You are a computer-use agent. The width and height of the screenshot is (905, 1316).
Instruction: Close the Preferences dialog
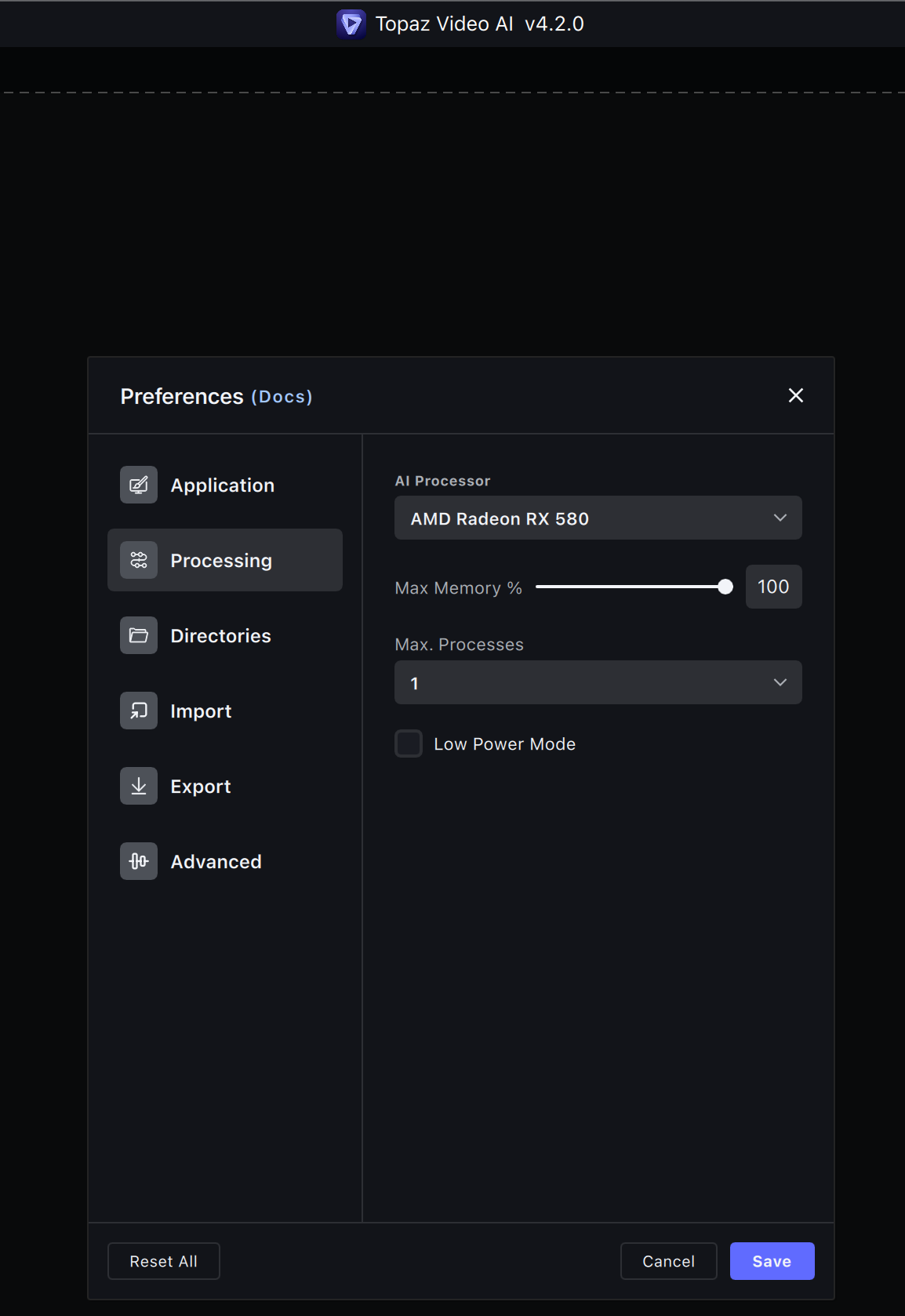pyautogui.click(x=795, y=395)
